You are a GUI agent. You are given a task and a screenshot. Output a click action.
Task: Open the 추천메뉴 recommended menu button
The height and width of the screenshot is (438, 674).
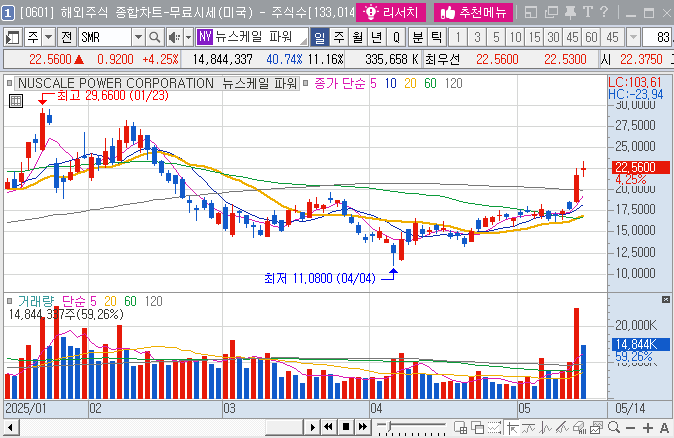coord(473,12)
